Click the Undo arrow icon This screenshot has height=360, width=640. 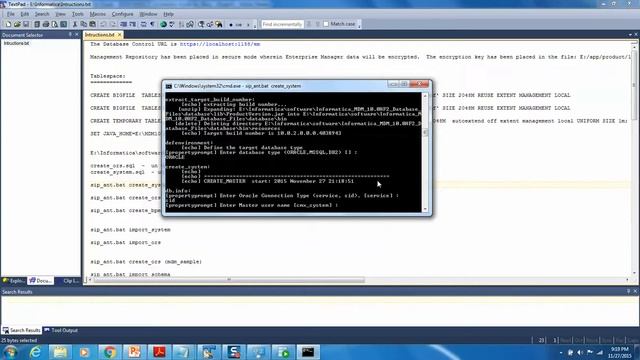[103, 24]
